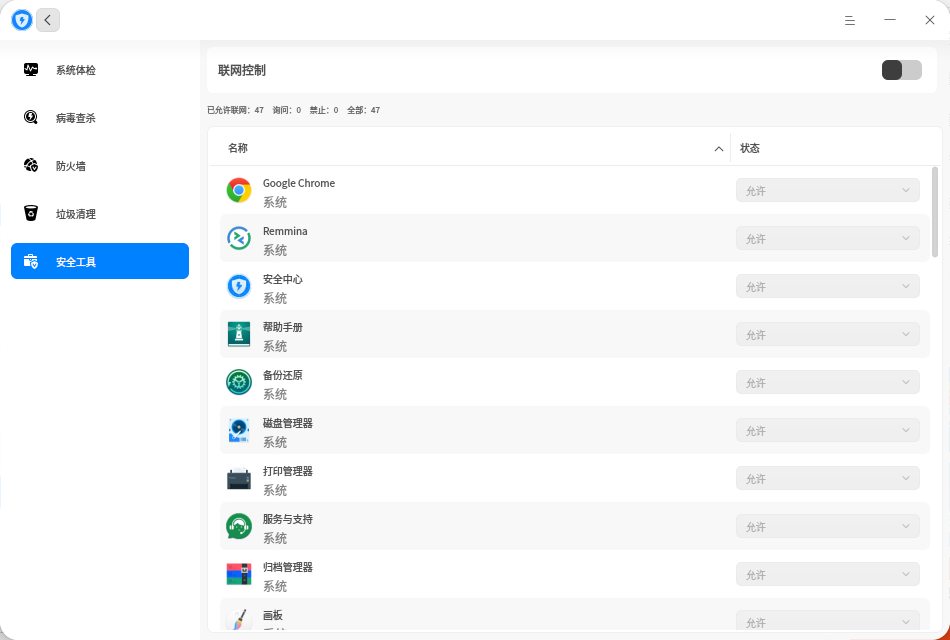Go back with the back arrow button
This screenshot has height=640, width=950.
48,20
